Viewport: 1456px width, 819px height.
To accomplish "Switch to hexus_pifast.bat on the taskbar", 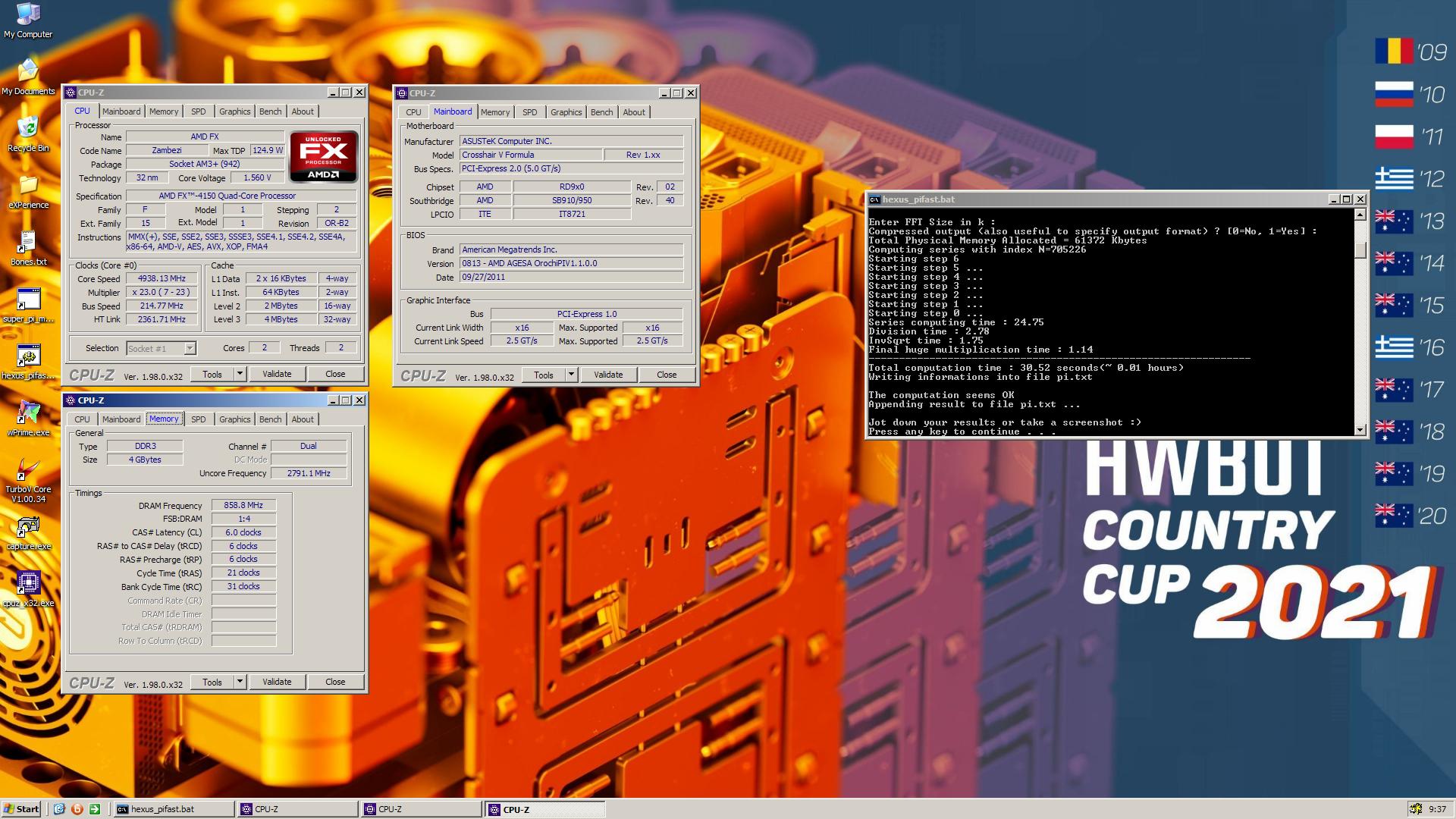I will 174,809.
